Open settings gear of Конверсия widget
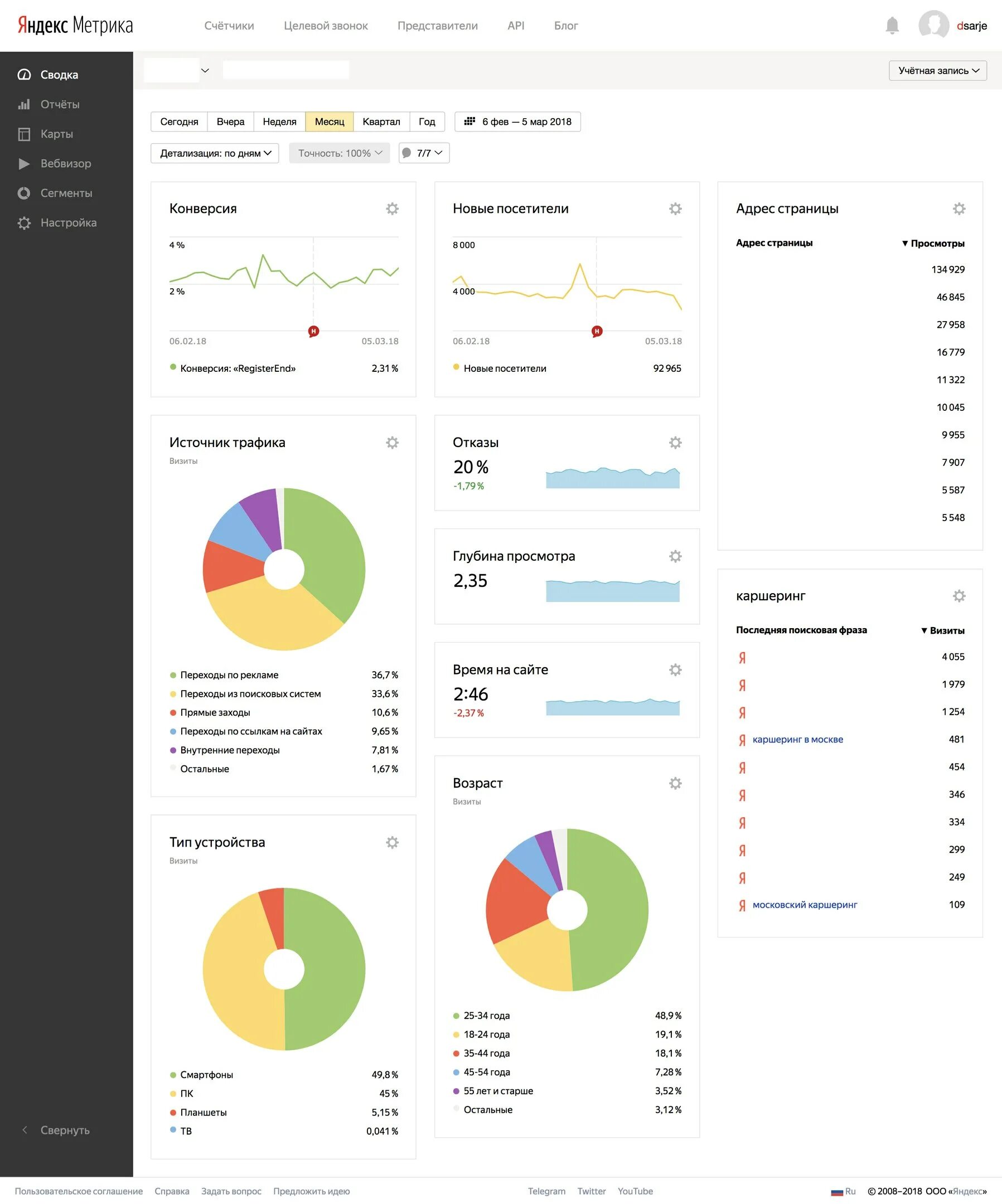The height and width of the screenshot is (1204, 1002). (x=393, y=208)
